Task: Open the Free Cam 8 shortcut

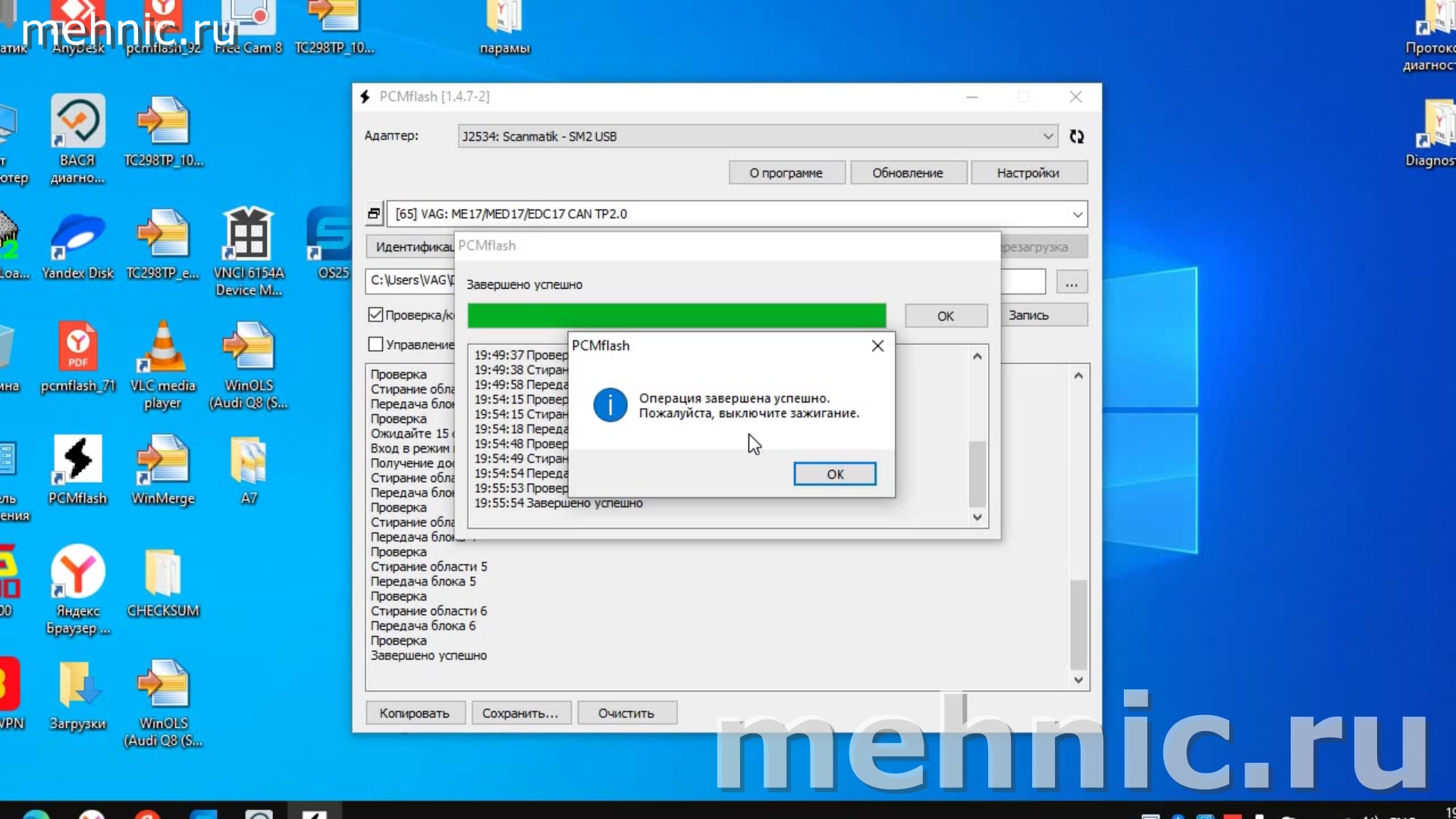Action: [x=249, y=29]
